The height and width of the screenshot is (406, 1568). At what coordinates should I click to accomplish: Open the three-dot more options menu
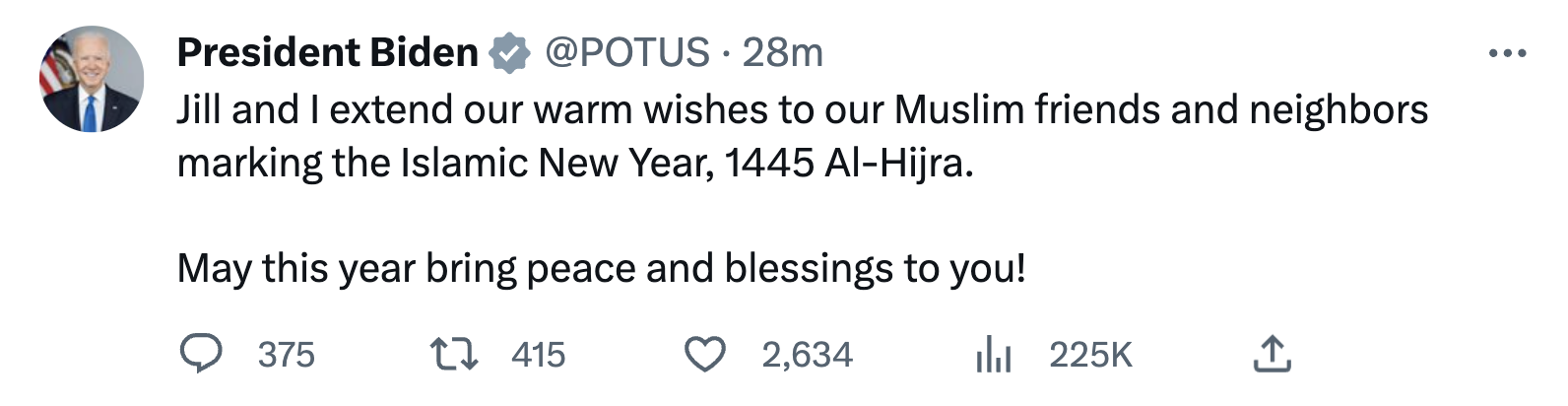pyautogui.click(x=1507, y=53)
